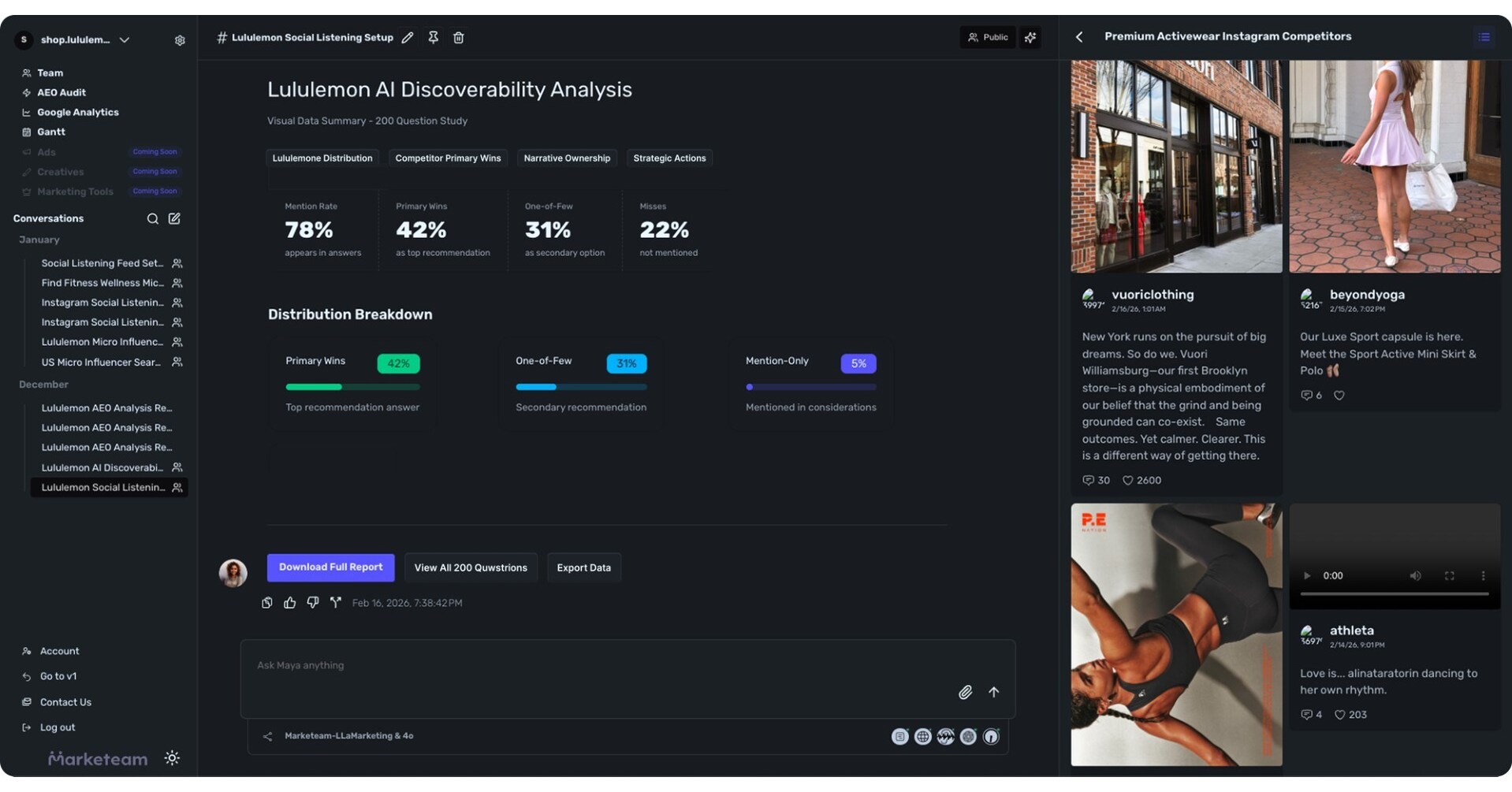Open Google Analytics from the sidebar
Image resolution: width=1512 pixels, height=792 pixels.
(78, 112)
